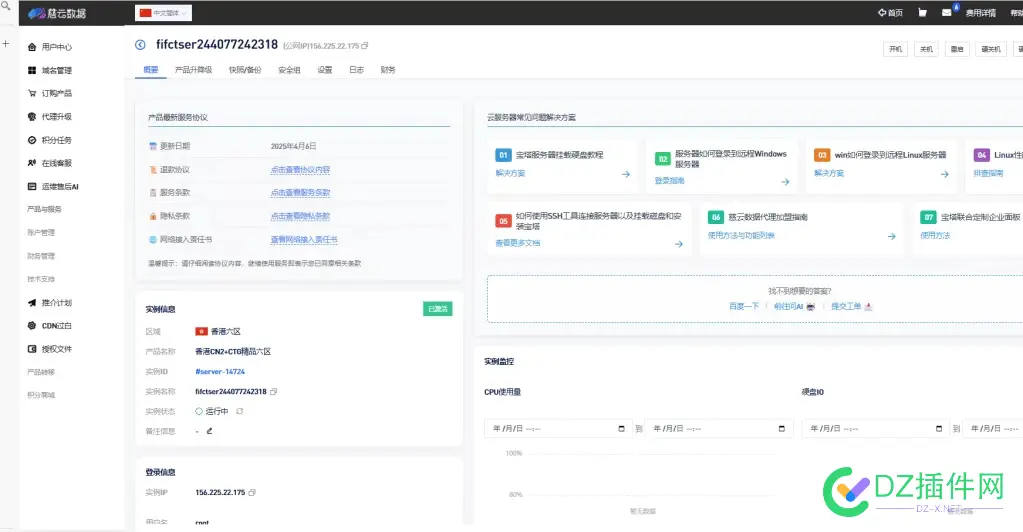The image size is (1023, 532).
Task: Open the shopping cart in top bar
Action: [x=922, y=12]
